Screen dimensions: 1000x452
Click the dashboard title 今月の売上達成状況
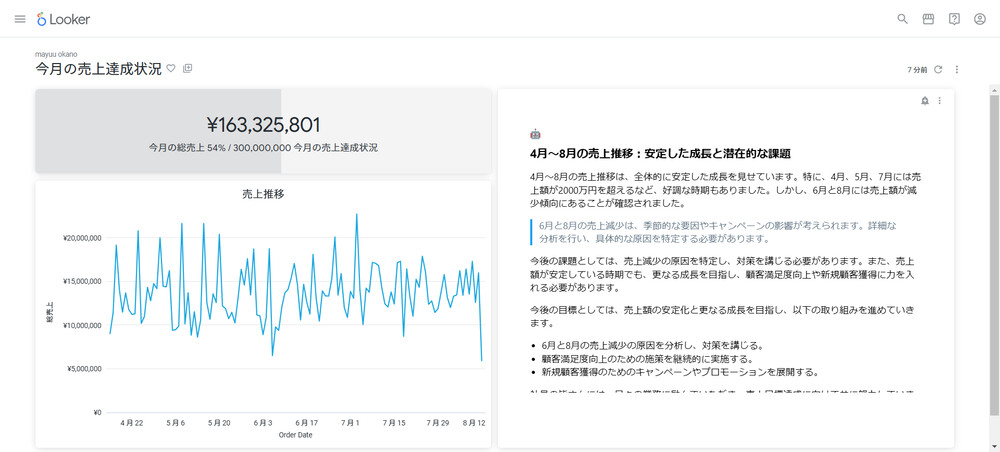click(x=98, y=69)
